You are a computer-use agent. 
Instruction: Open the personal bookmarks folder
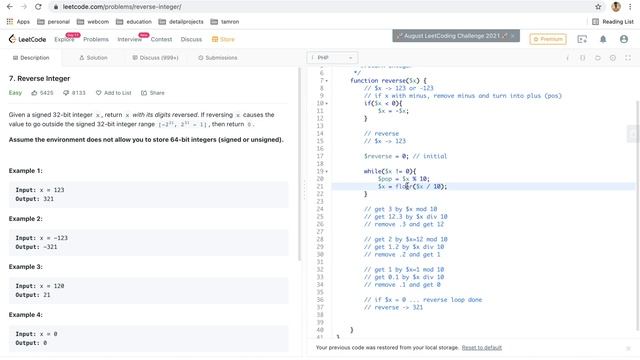pyautogui.click(x=53, y=22)
